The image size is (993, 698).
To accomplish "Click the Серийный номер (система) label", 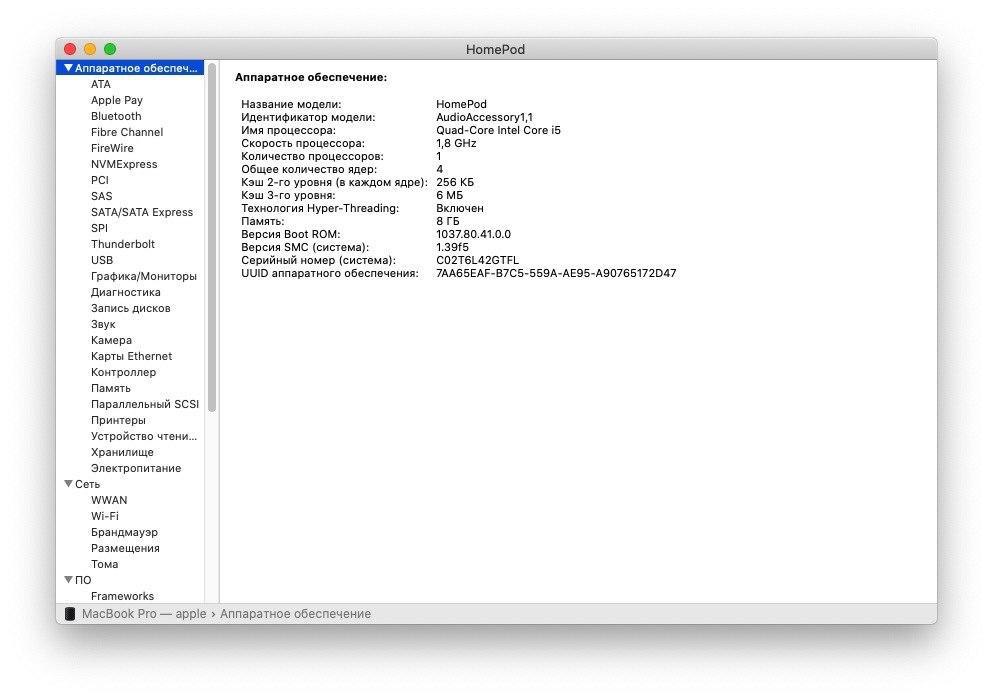I will pyautogui.click(x=318, y=260).
